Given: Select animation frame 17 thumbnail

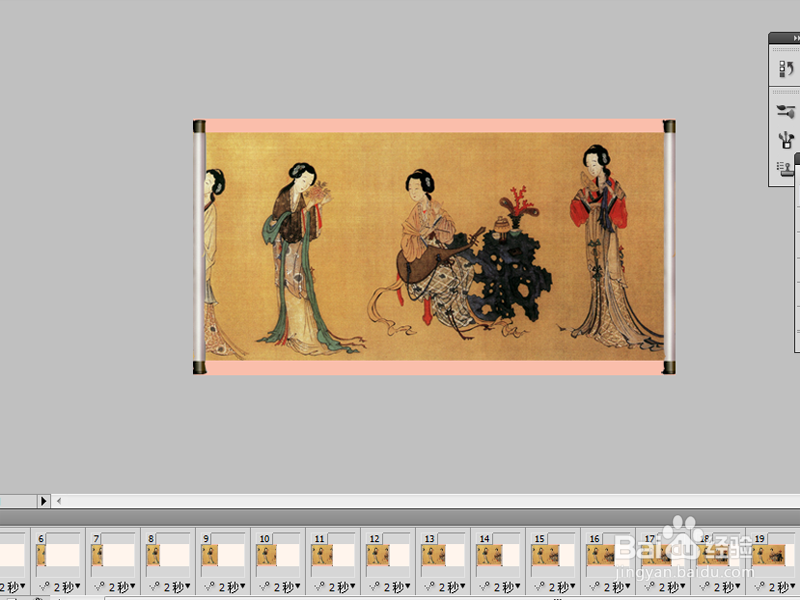Looking at the screenshot, I should 664,555.
